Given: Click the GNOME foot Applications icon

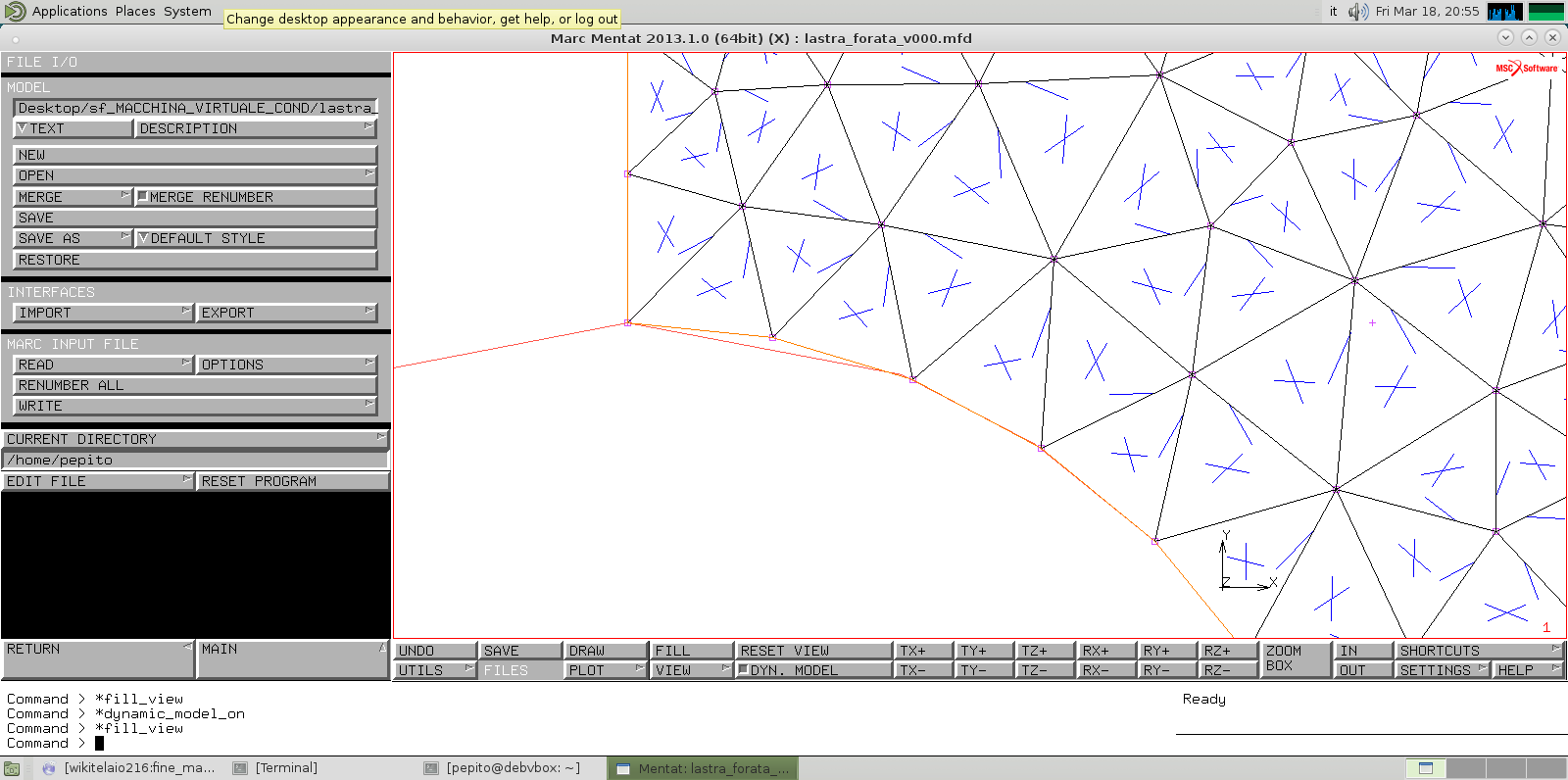Looking at the screenshot, I should (x=15, y=12).
